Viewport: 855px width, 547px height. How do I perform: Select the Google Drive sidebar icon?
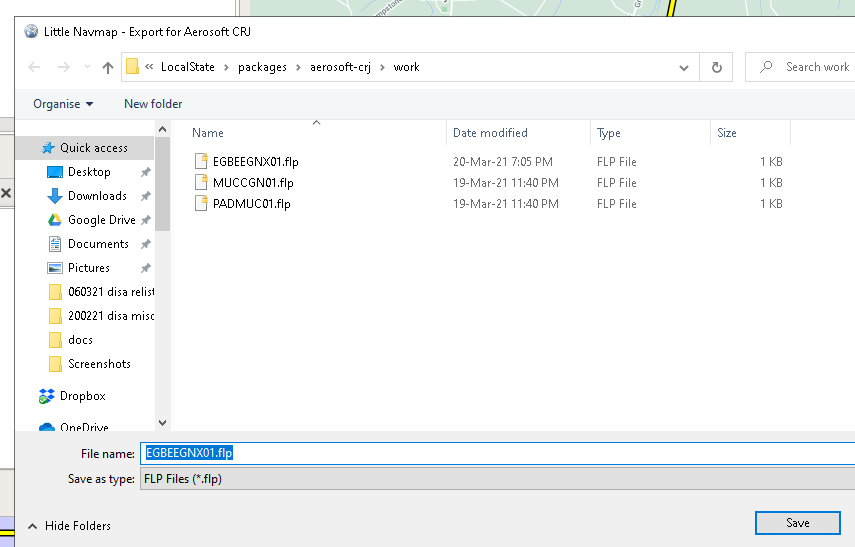(x=55, y=220)
